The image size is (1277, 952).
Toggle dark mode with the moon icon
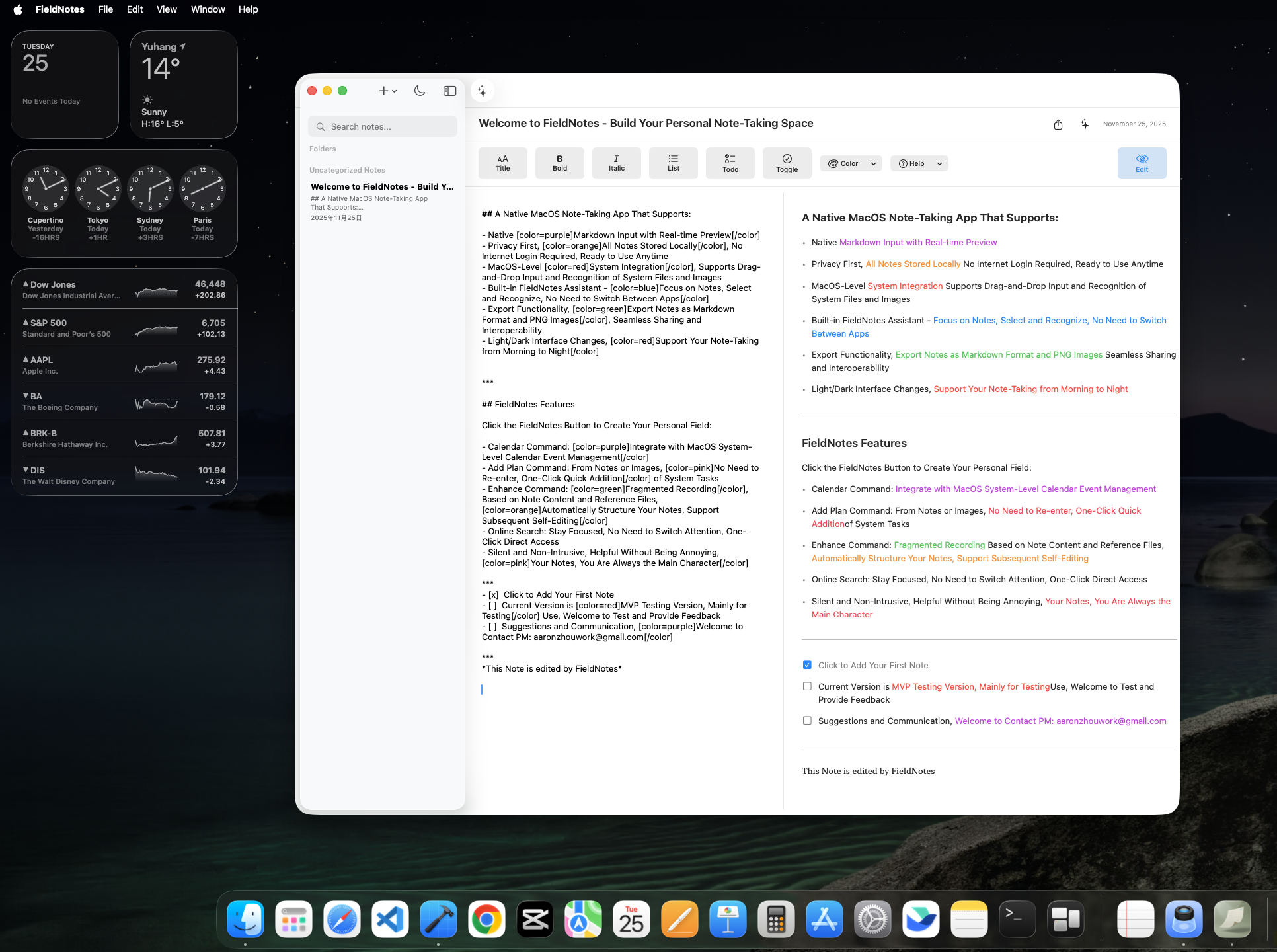[420, 91]
